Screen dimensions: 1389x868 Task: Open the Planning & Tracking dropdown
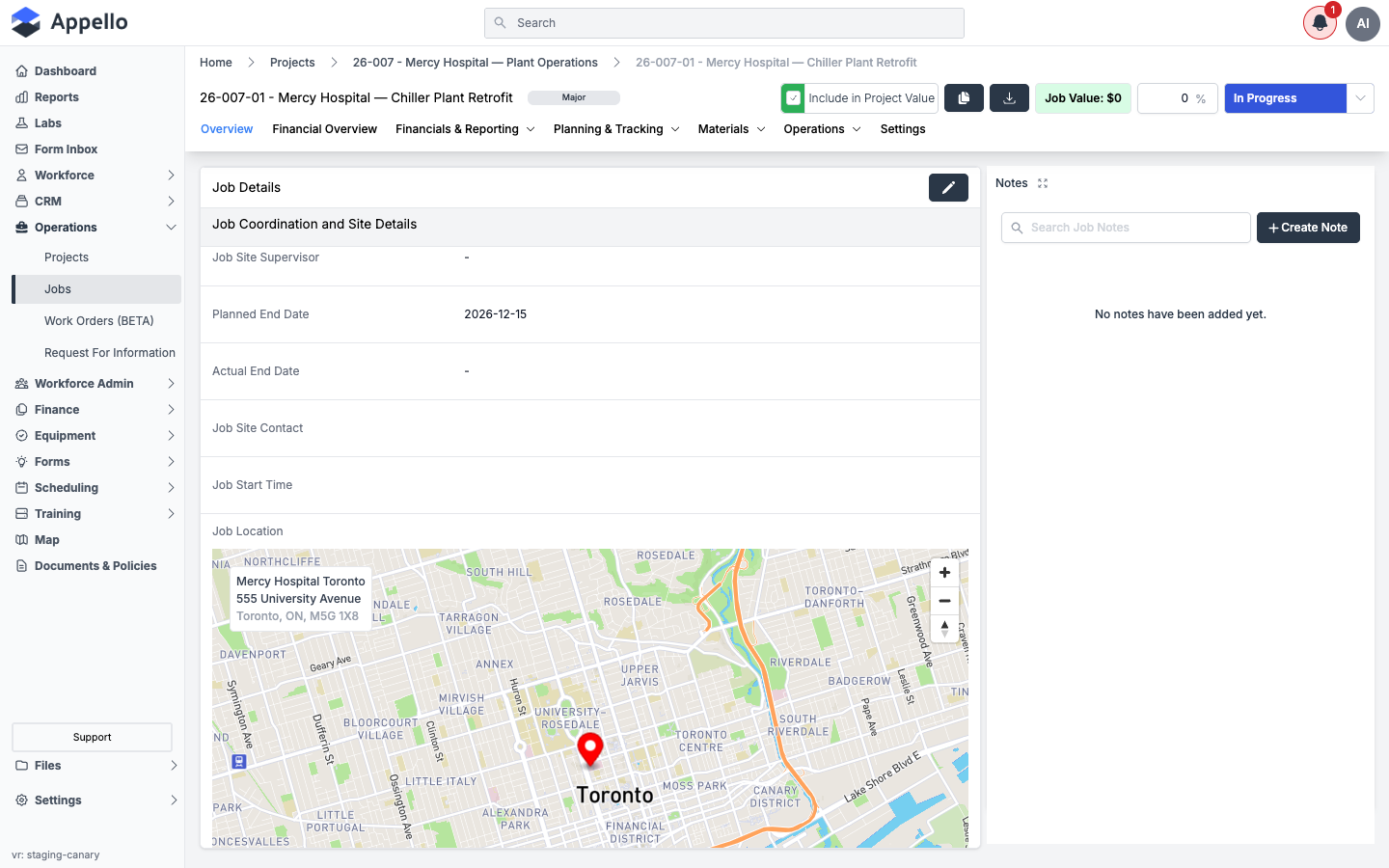(616, 129)
